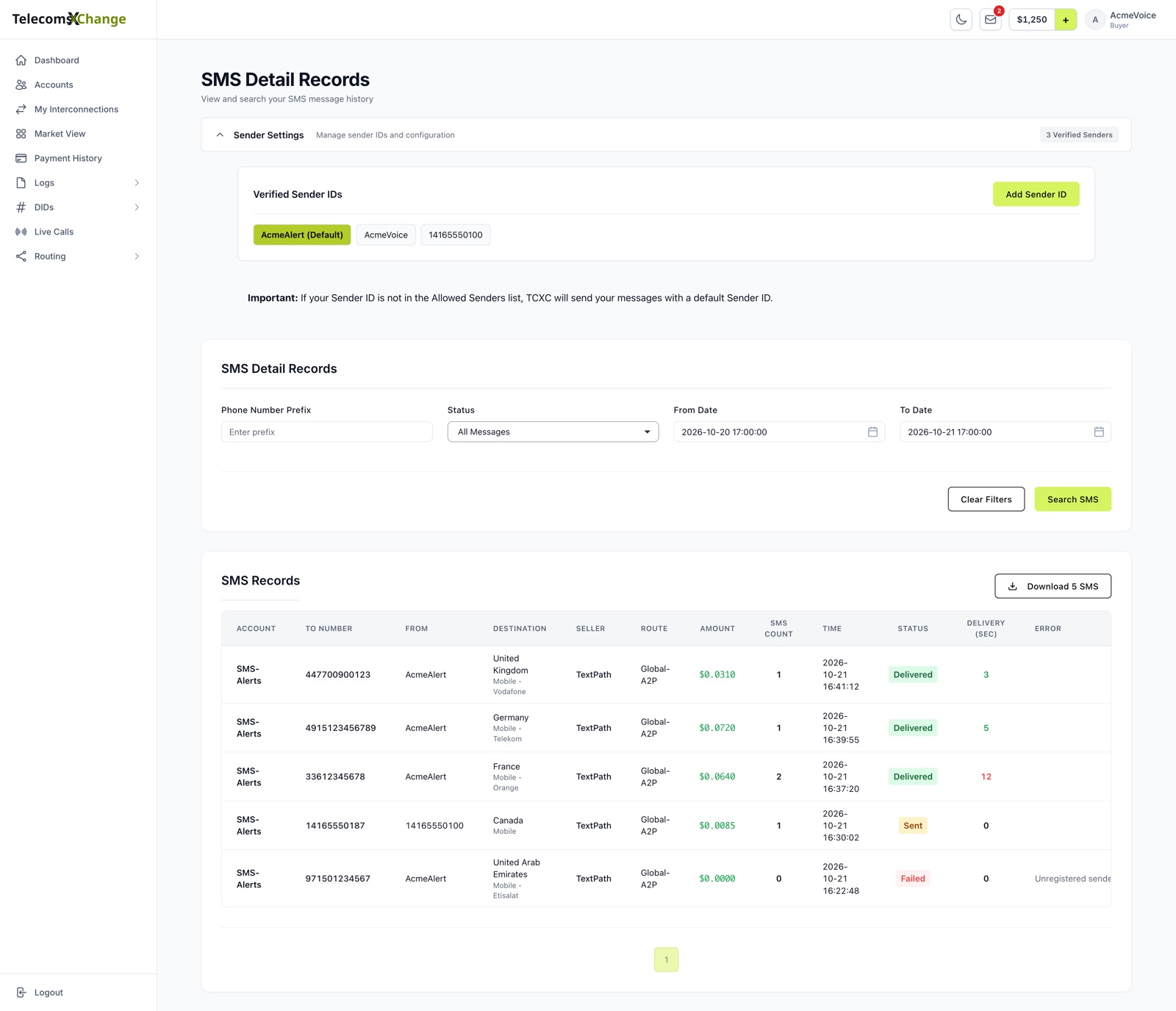Click the Failed status badge

pos(913,879)
